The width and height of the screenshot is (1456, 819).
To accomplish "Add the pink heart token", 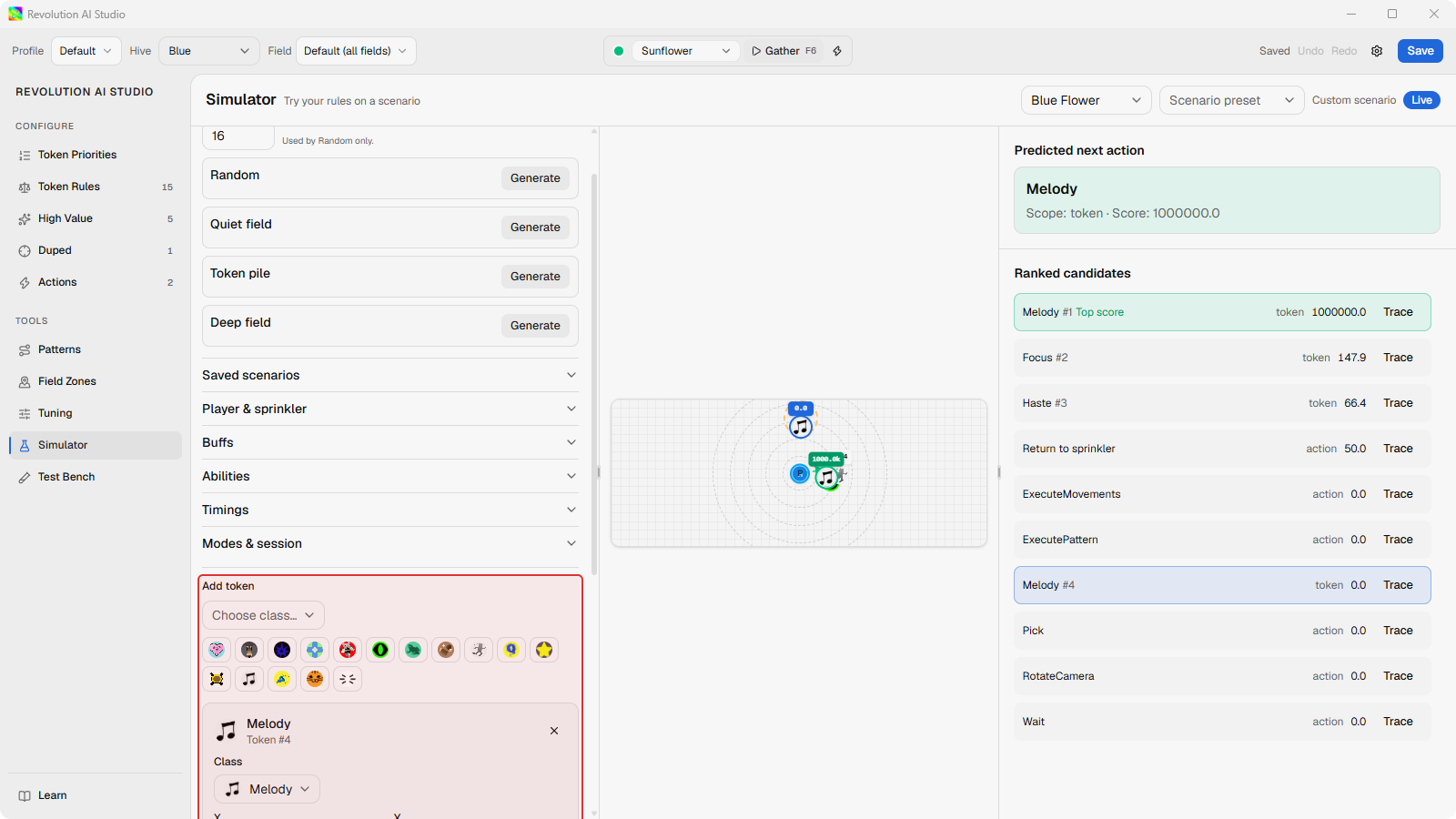I will coord(217,650).
